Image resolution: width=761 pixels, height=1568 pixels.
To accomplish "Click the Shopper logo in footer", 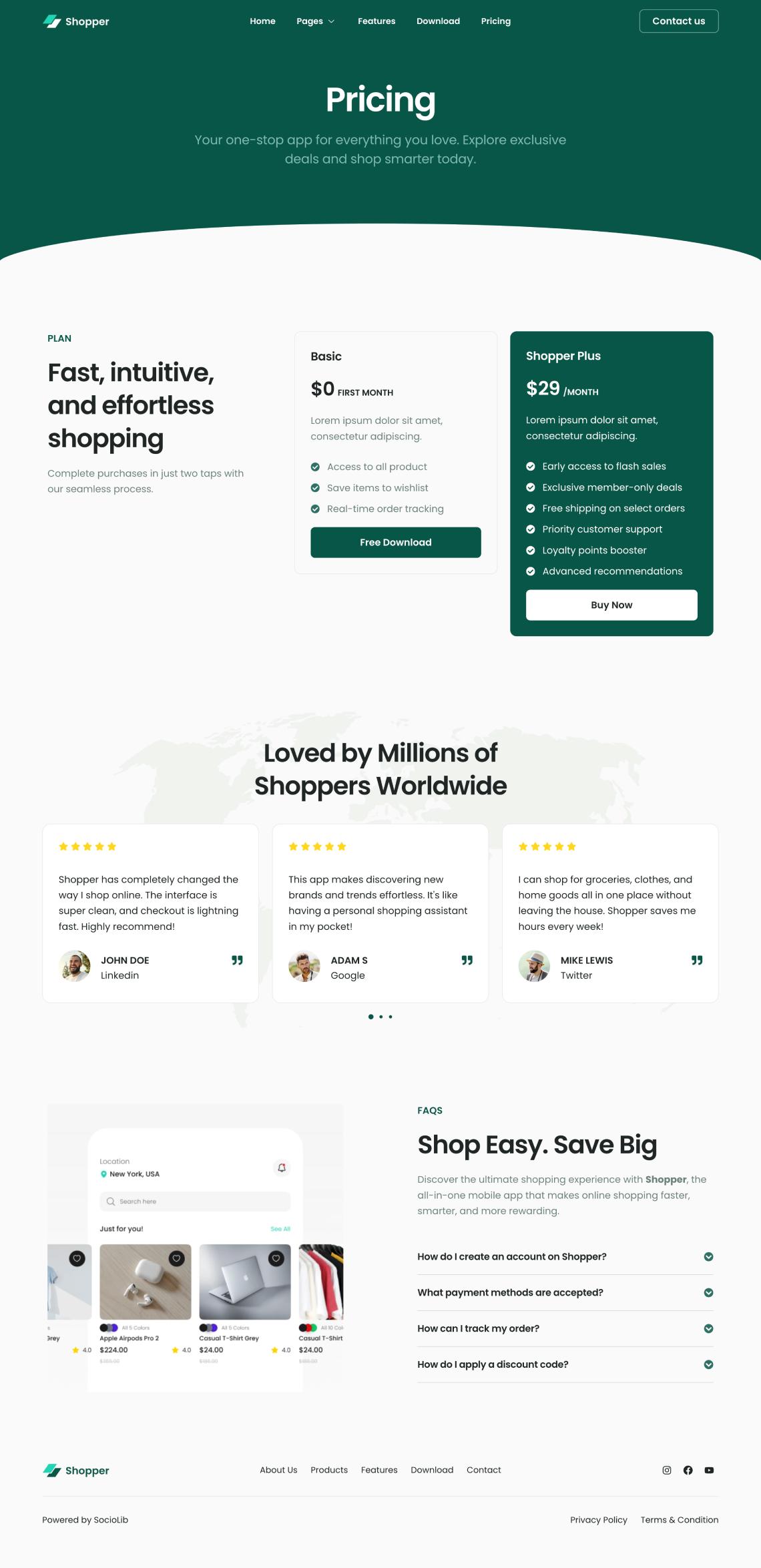I will (76, 1471).
